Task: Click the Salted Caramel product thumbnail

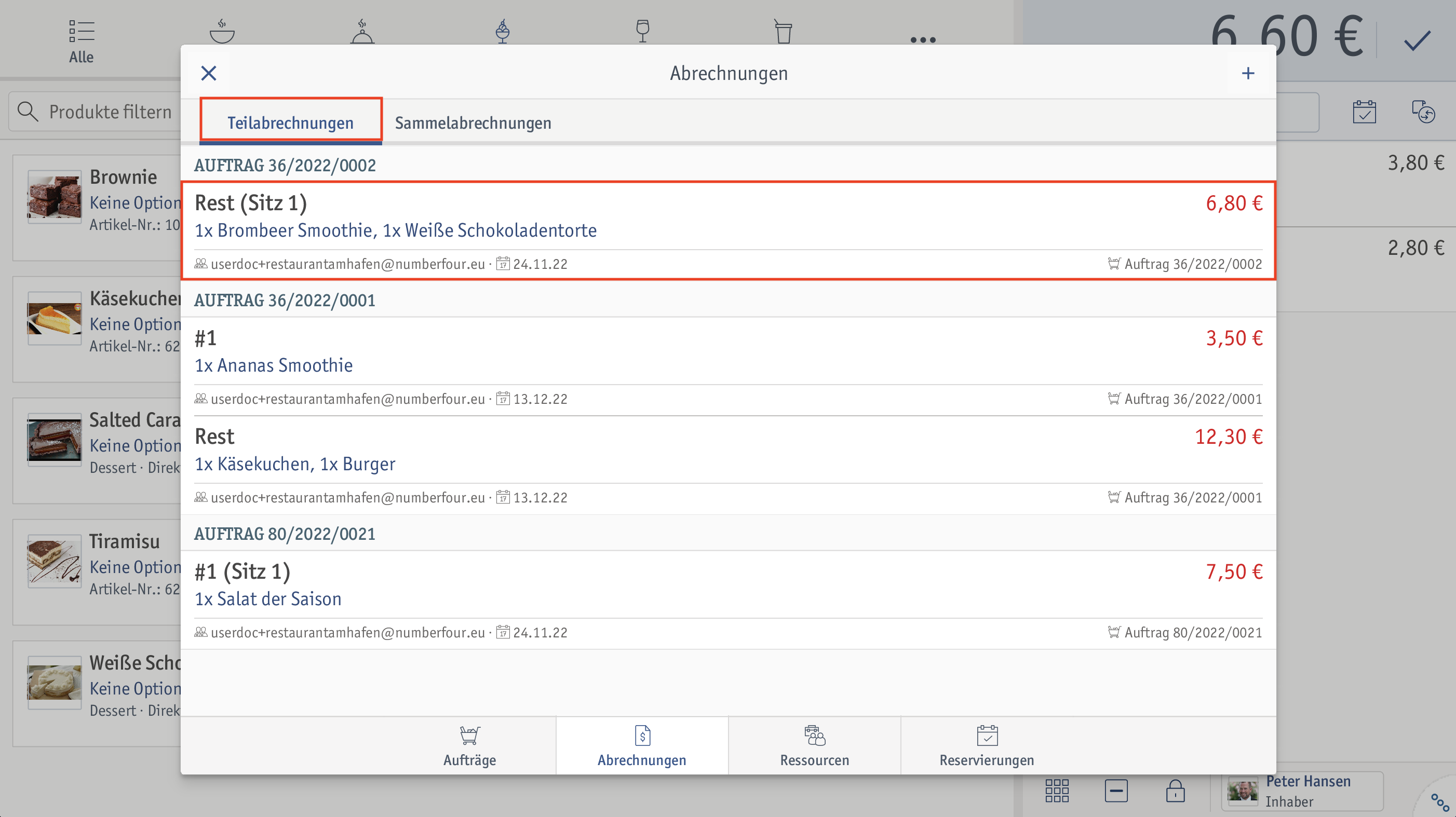Action: (x=55, y=440)
